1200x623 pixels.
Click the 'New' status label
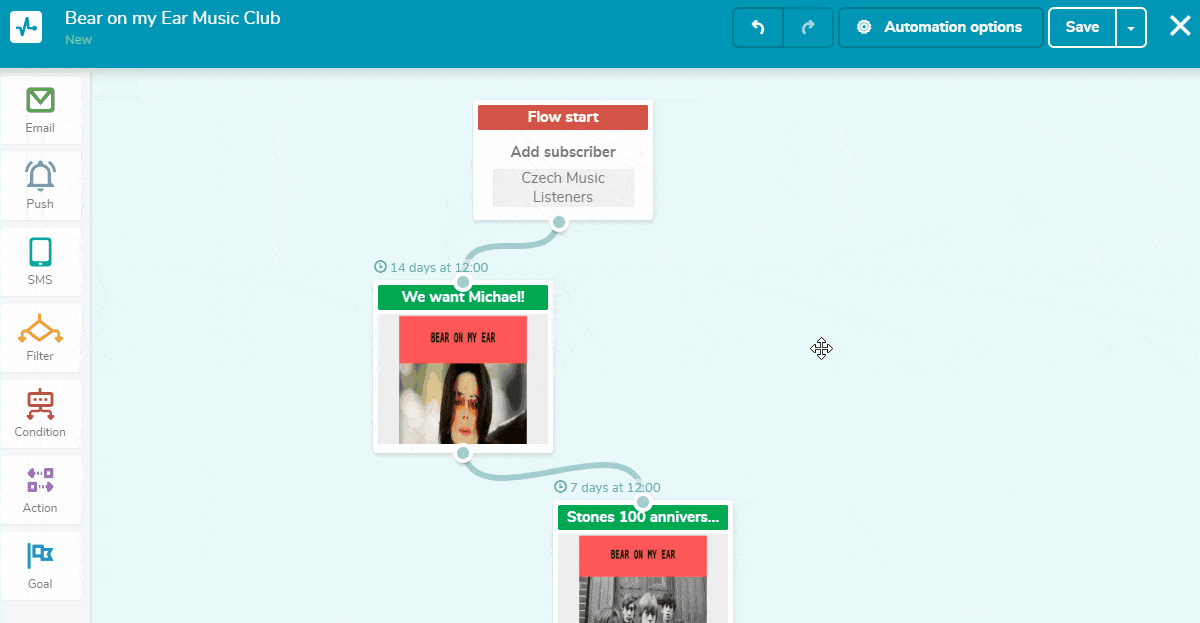coord(78,40)
